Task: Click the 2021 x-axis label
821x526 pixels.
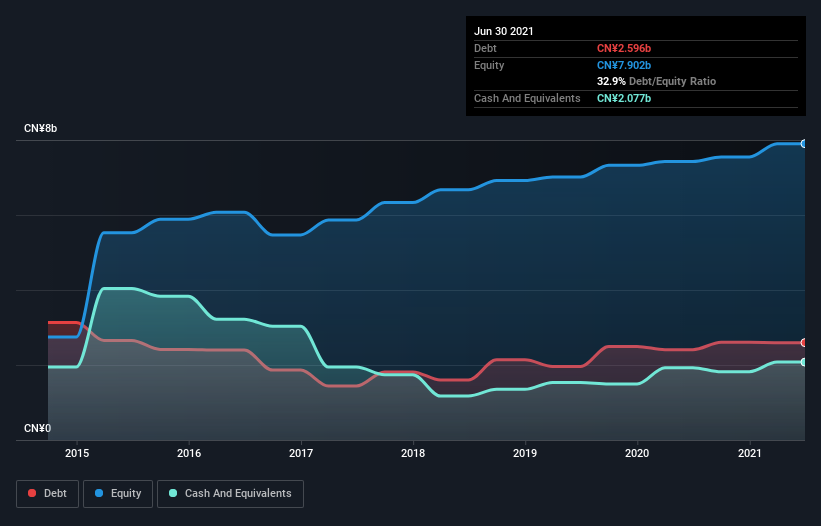Action: (x=749, y=453)
